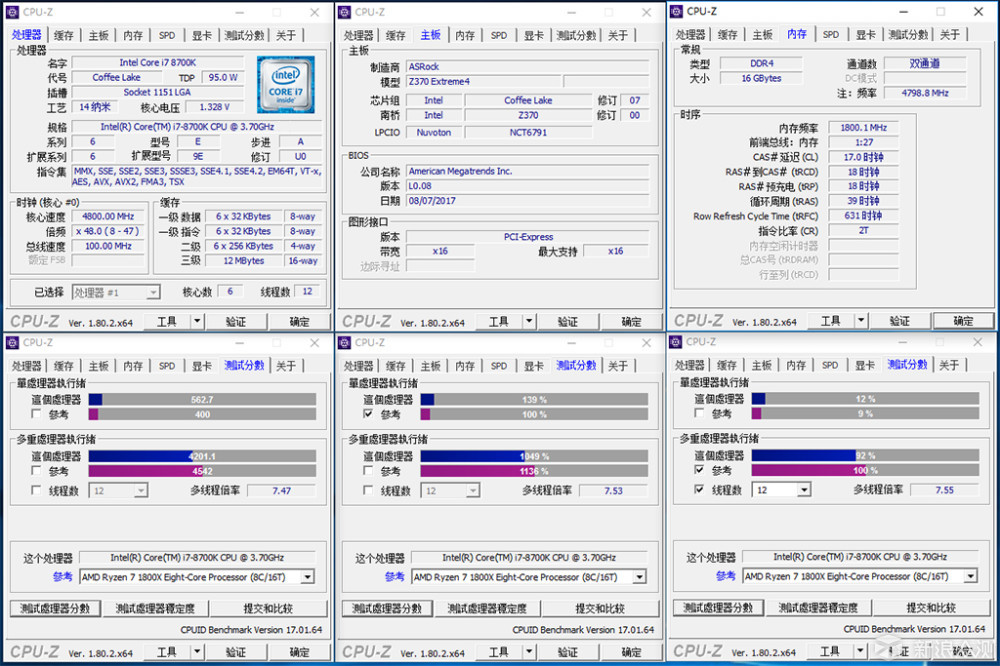
Task: Click the 双通道 channel value
Action: point(925,63)
